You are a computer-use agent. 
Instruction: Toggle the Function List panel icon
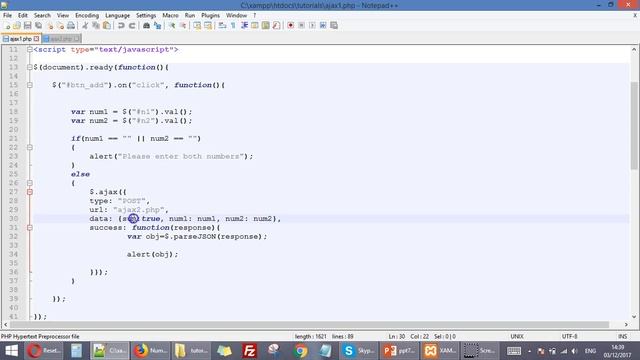(276, 26)
